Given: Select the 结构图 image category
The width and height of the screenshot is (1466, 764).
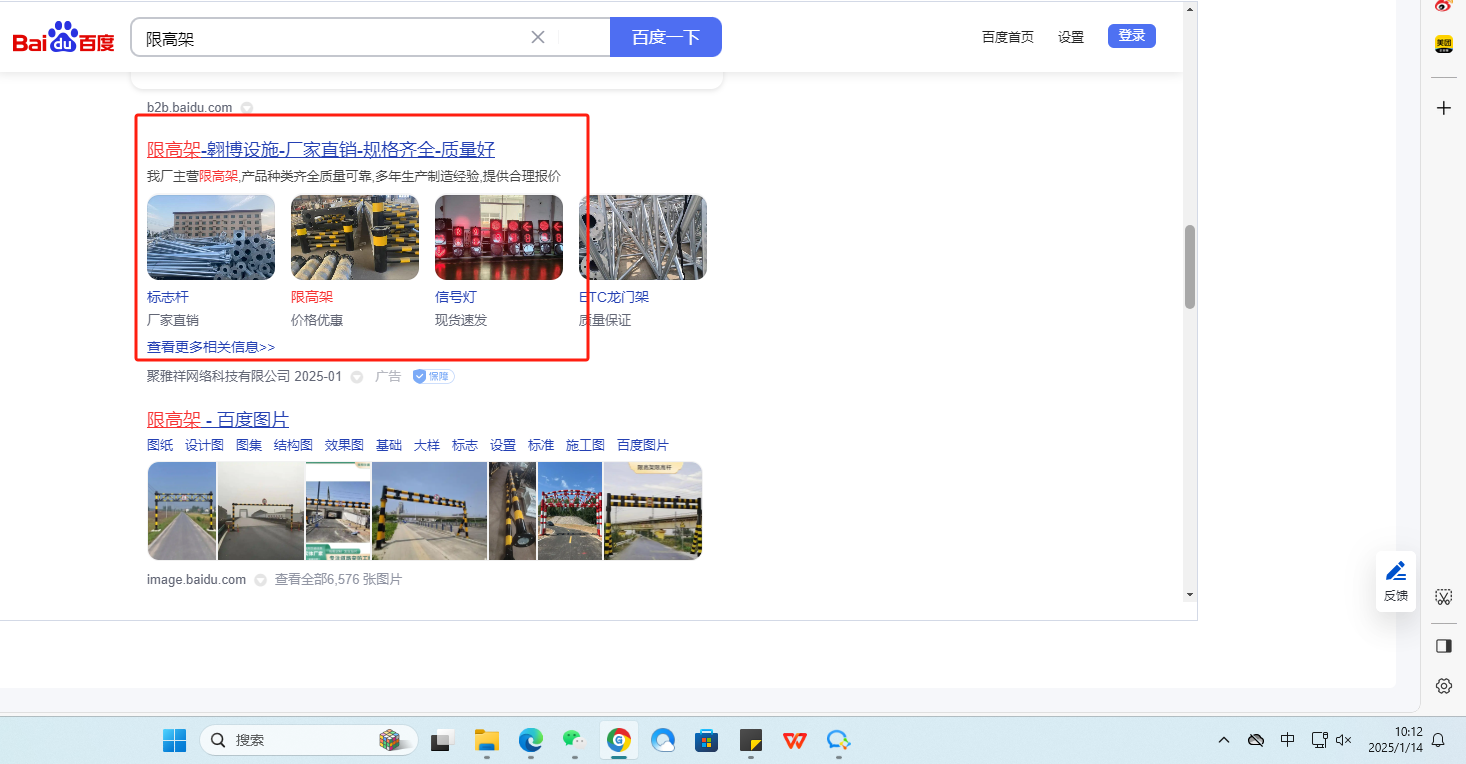Looking at the screenshot, I should [293, 445].
